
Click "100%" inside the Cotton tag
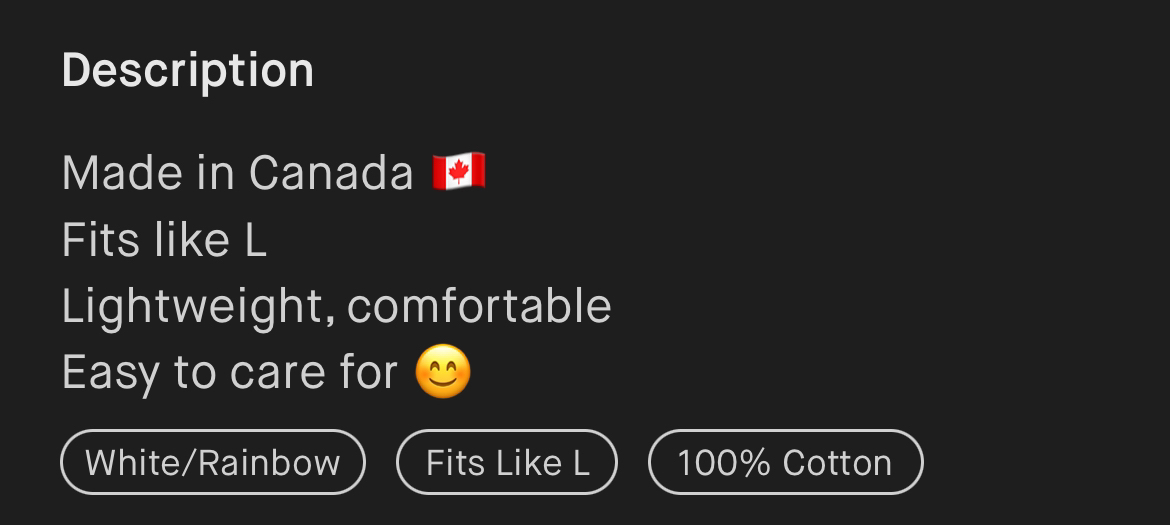point(725,462)
